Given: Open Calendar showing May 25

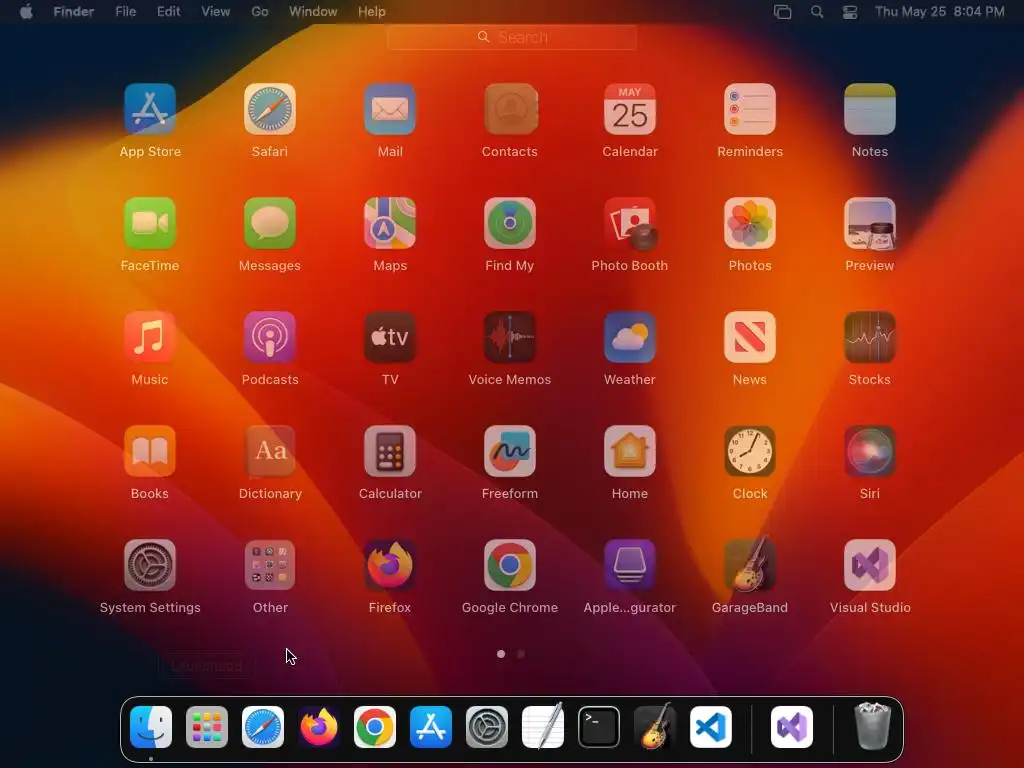Looking at the screenshot, I should (630, 109).
